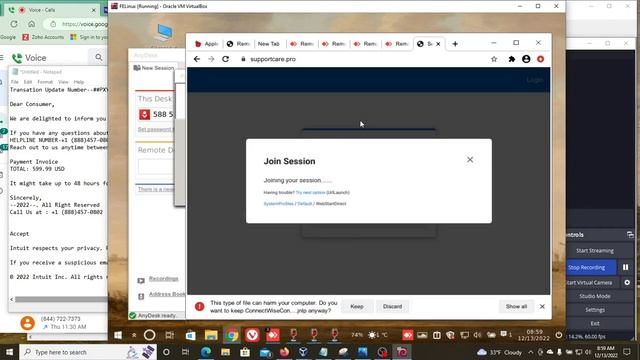Open Google Voice main hamburger menu
640x360 pixels.
[x=2, y=58]
